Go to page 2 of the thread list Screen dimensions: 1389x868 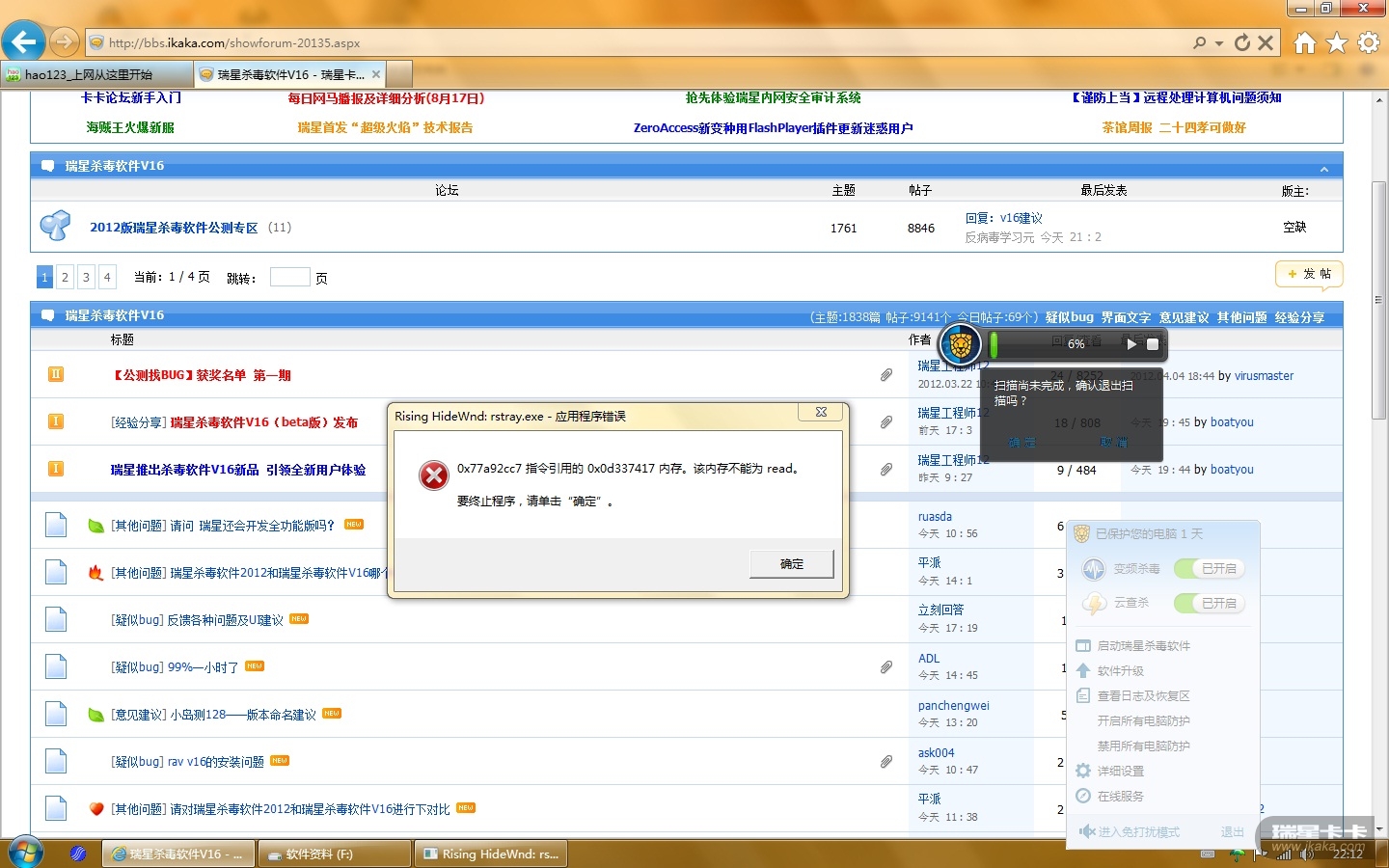tap(65, 277)
